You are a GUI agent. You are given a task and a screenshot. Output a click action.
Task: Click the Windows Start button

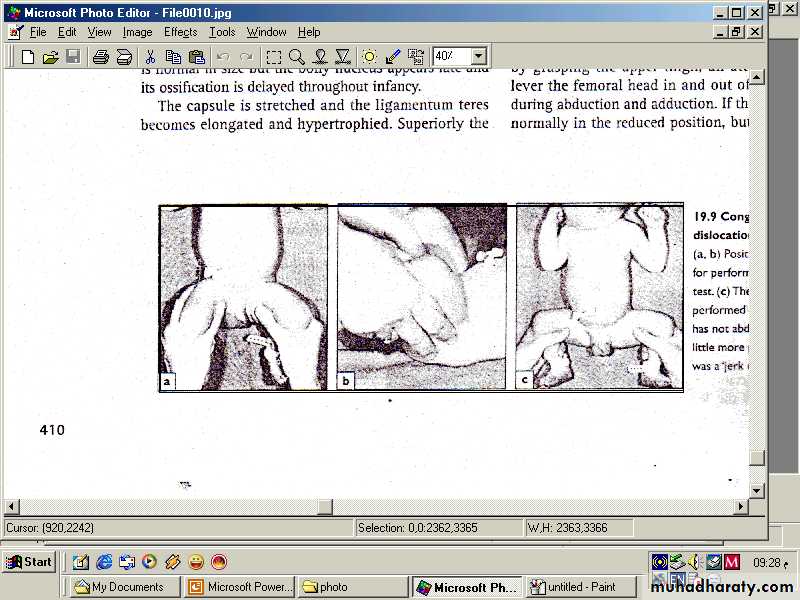(28, 562)
